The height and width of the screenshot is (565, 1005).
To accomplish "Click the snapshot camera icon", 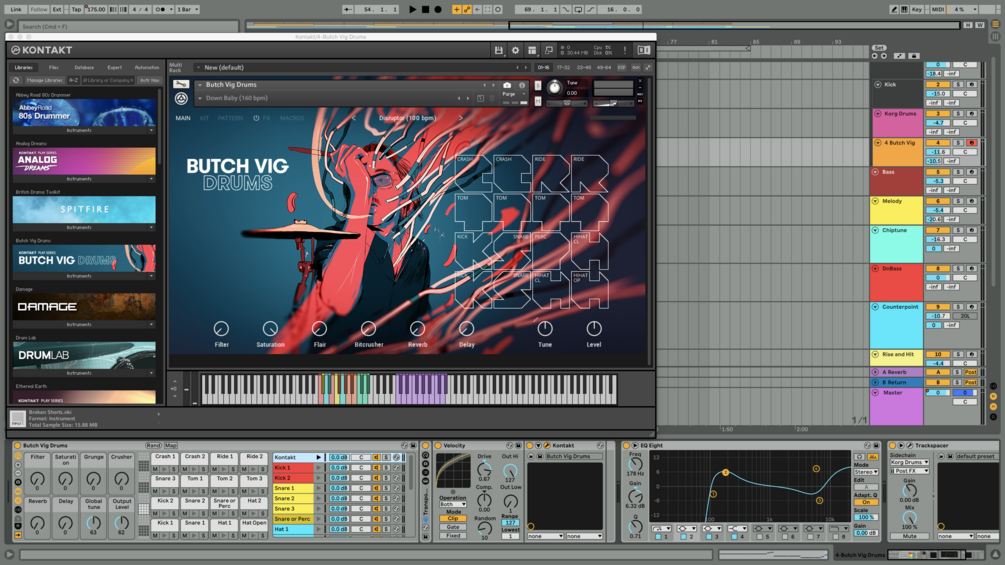I will coord(507,85).
